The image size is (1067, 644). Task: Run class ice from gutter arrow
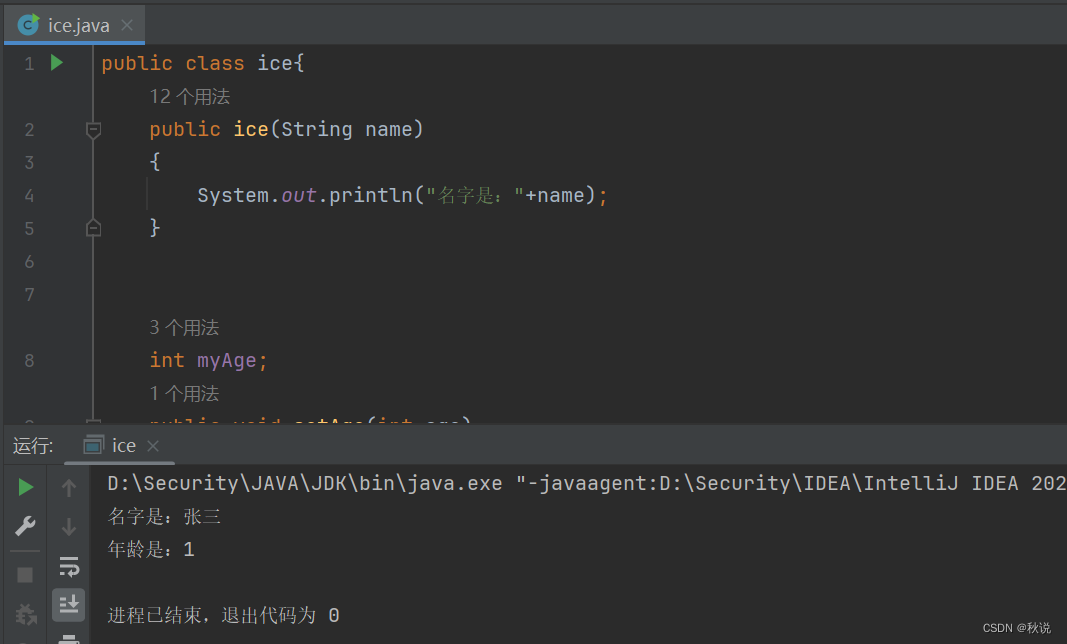[57, 63]
